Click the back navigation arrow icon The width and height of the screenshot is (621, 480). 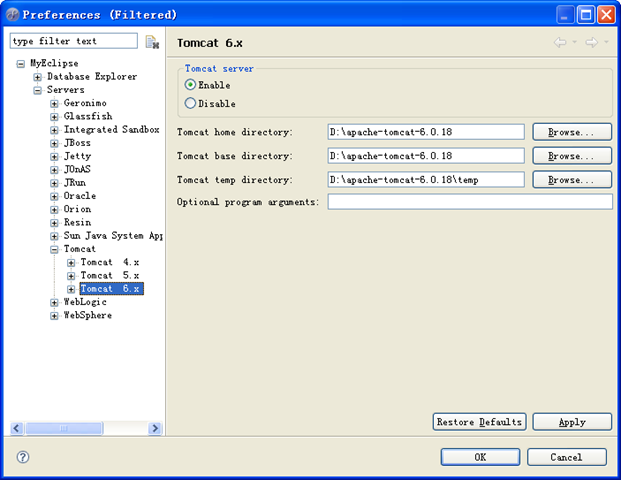point(560,42)
